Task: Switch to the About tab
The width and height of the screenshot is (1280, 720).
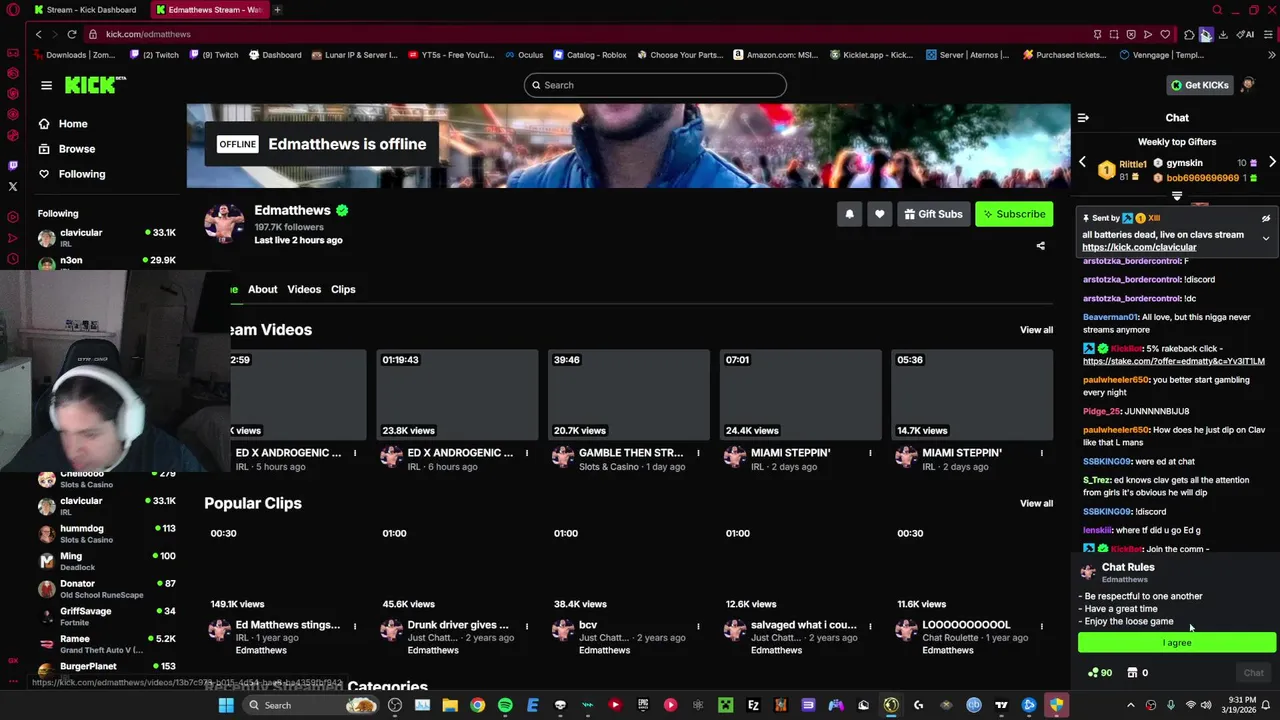Action: click(x=263, y=289)
